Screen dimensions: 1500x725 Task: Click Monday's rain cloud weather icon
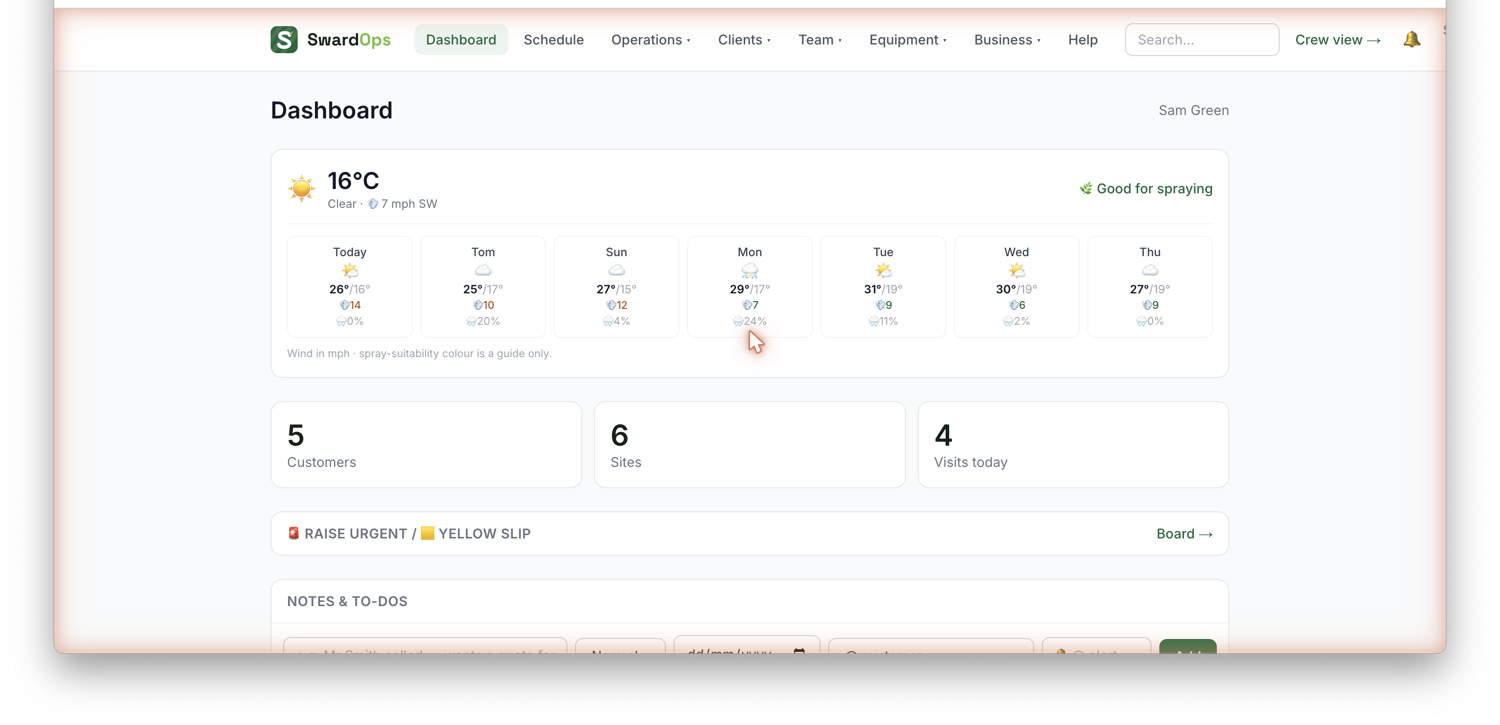point(750,271)
